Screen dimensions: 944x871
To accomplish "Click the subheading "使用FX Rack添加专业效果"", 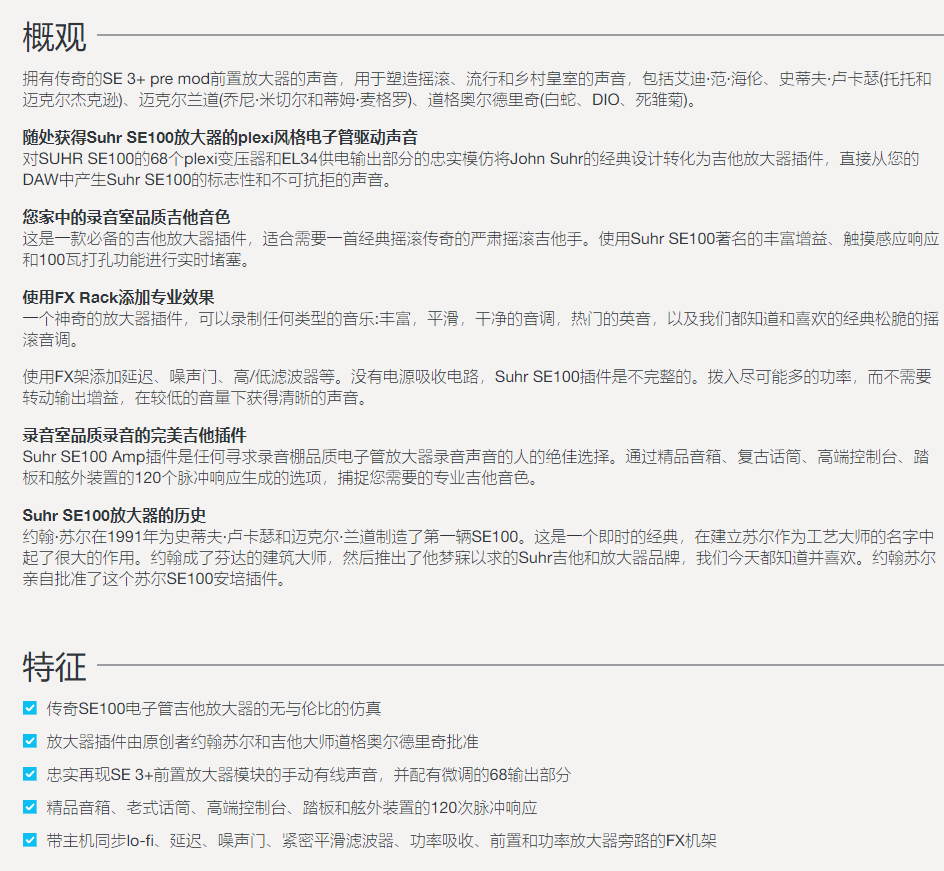I will pos(119,297).
